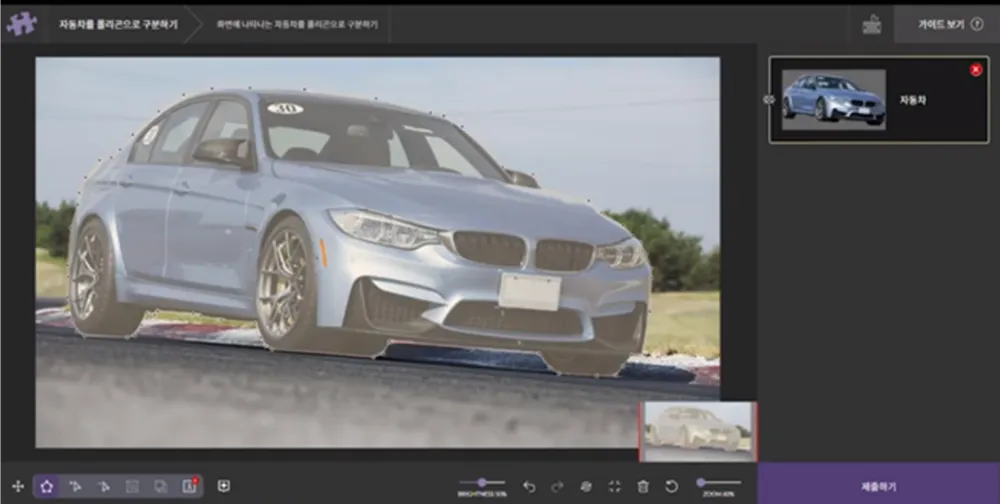The image size is (1000, 504).
Task: Click the question mark help icon
Action: pos(976,24)
